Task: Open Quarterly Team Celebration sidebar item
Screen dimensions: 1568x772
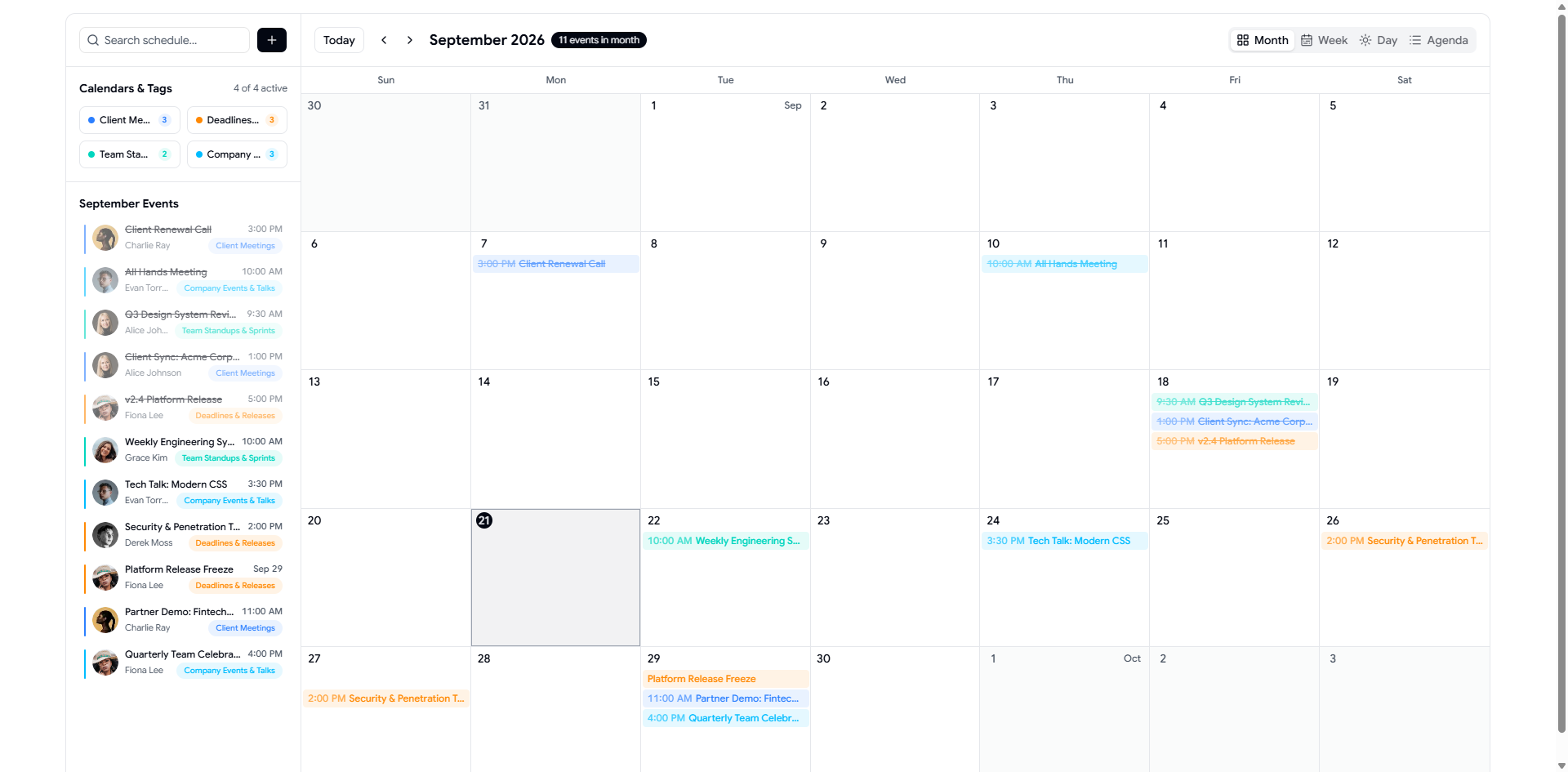Action: tap(184, 663)
